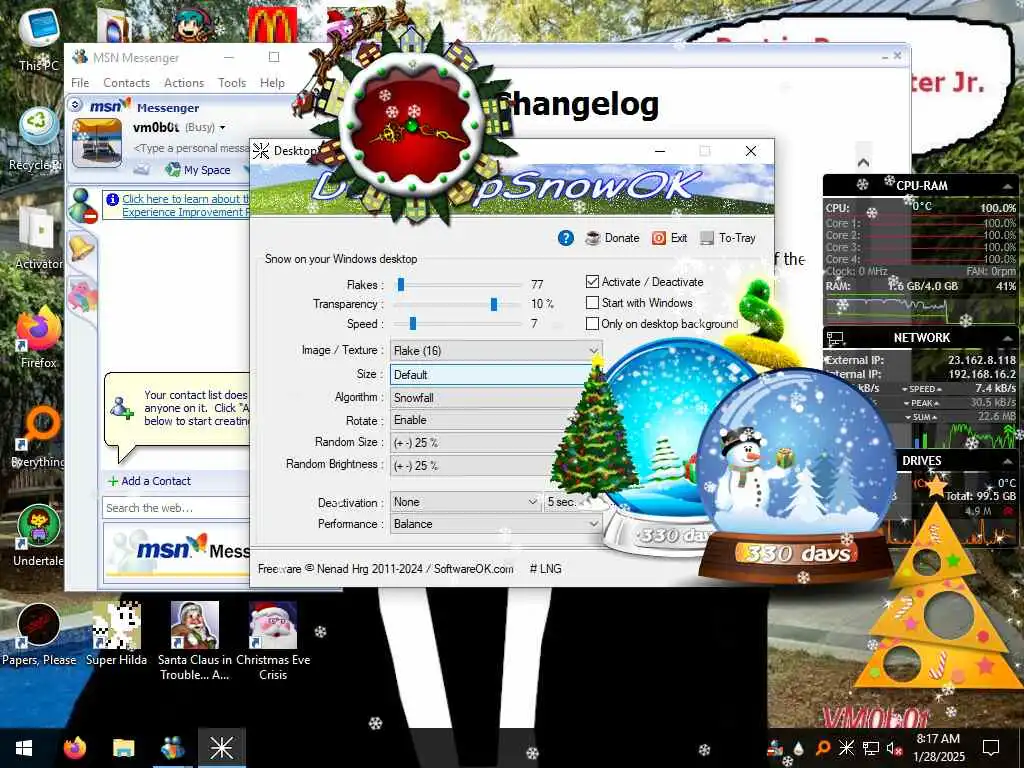
Task: Click the MSN display picture thumbnail
Action: click(x=97, y=144)
